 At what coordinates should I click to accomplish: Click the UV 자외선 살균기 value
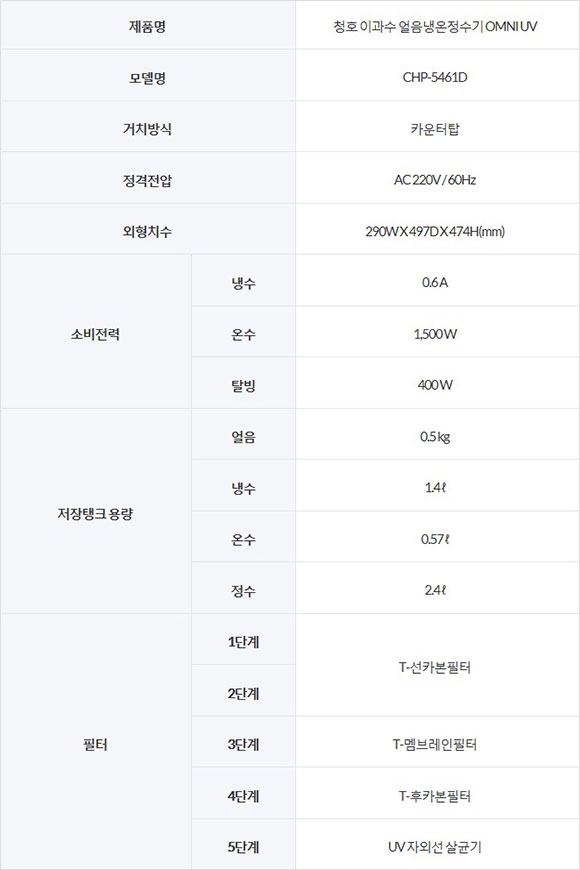point(435,847)
